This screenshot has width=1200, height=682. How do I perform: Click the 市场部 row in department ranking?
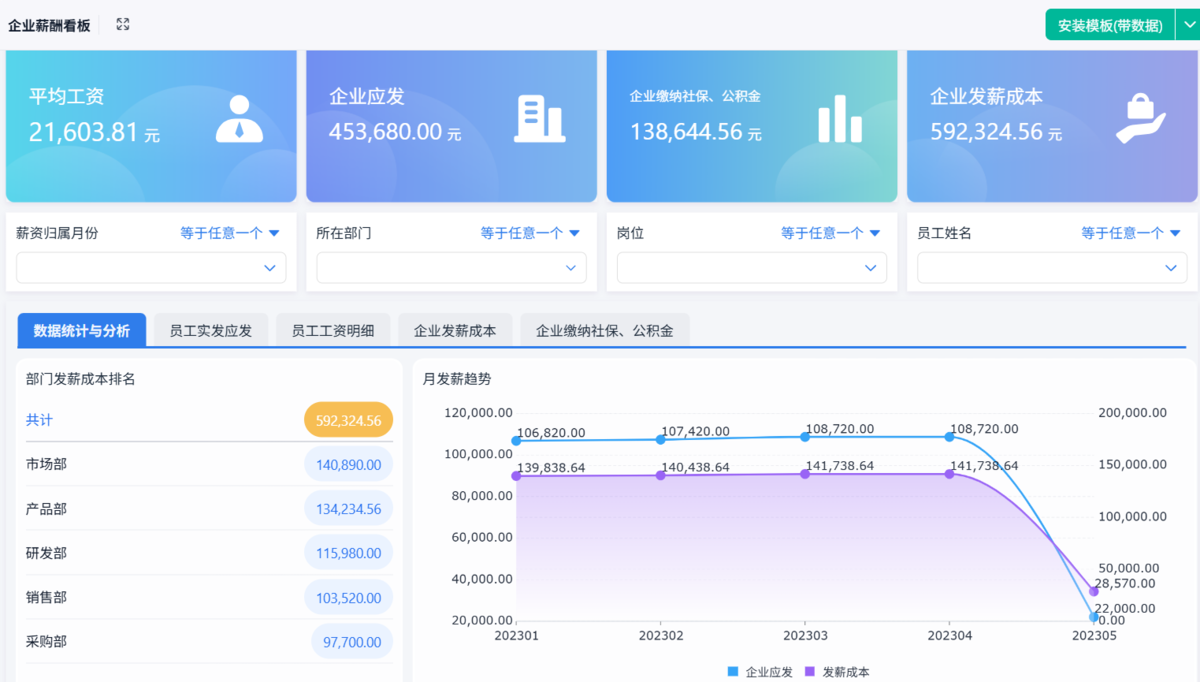(x=47, y=464)
